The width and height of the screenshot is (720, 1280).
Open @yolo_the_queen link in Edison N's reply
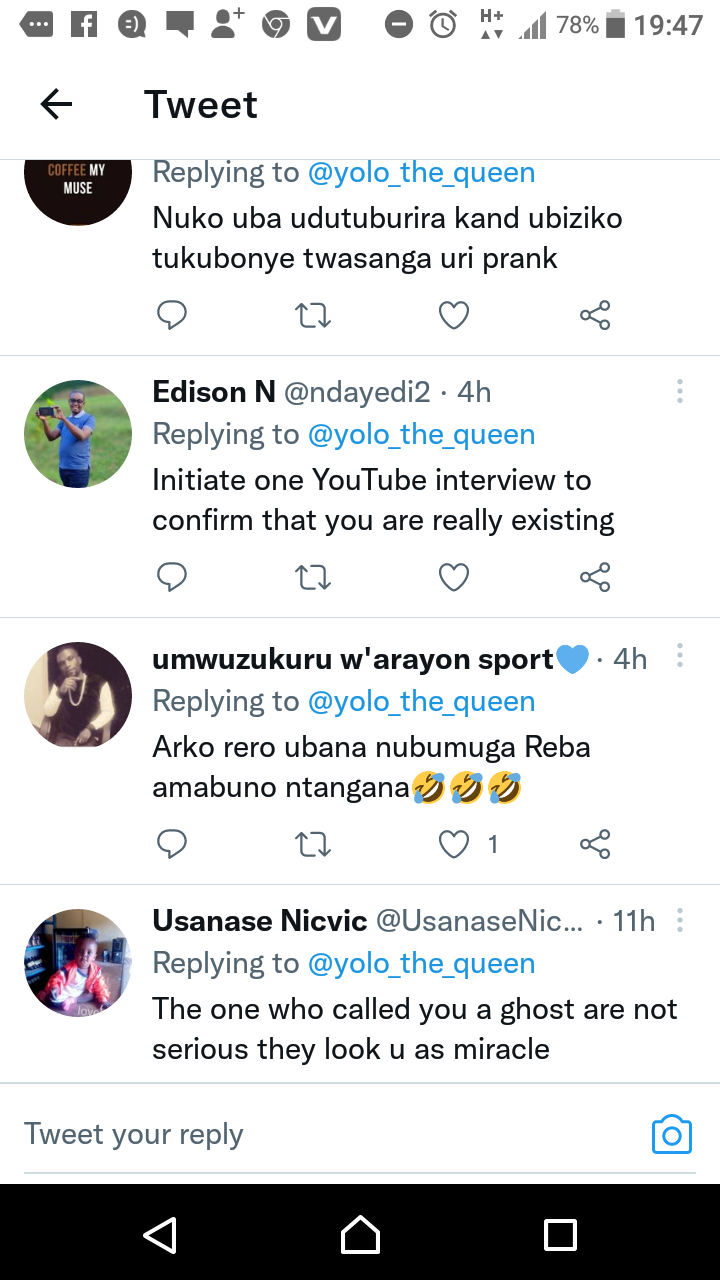tap(421, 435)
